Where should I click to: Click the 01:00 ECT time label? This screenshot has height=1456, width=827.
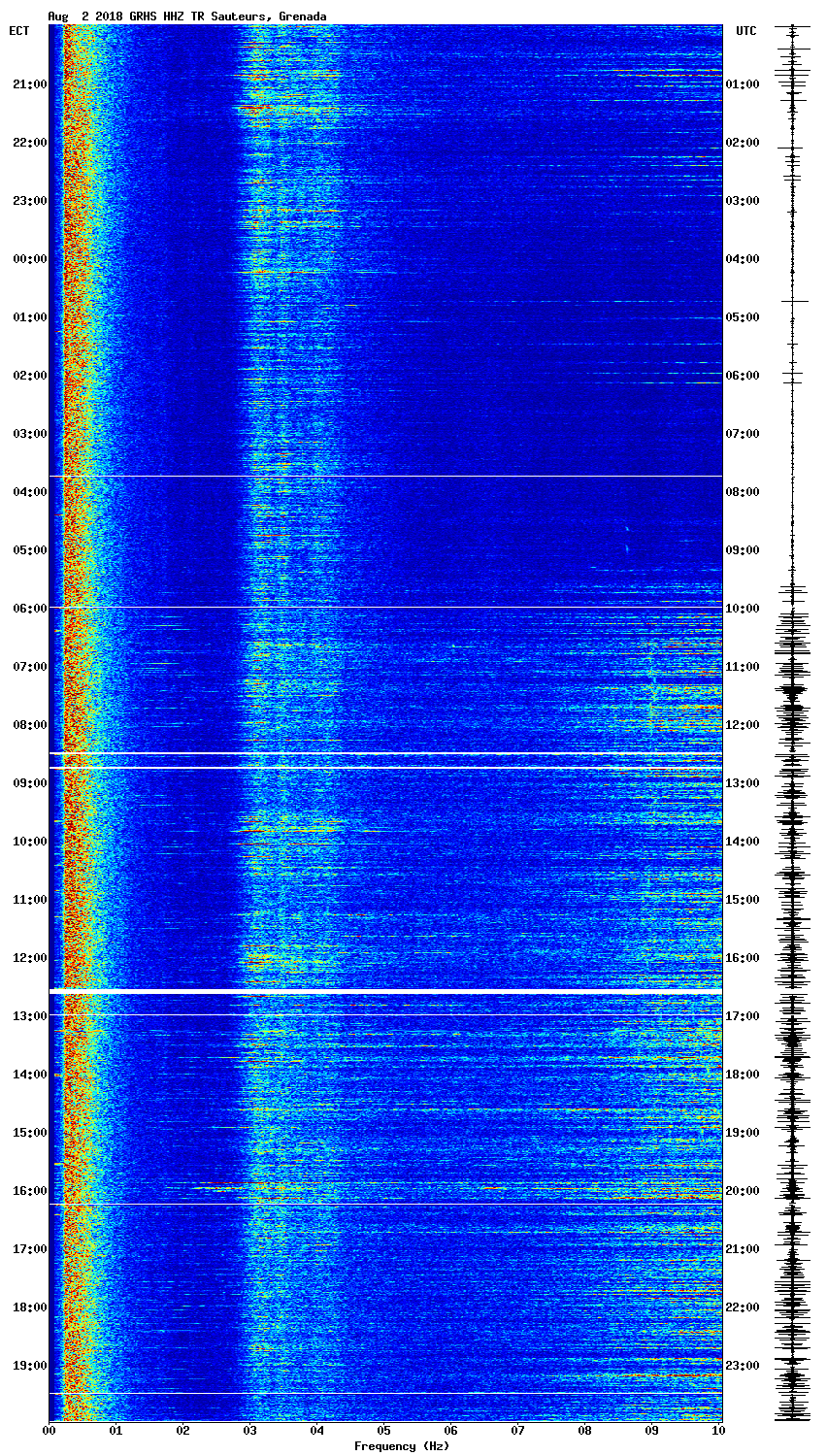pyautogui.click(x=29, y=317)
